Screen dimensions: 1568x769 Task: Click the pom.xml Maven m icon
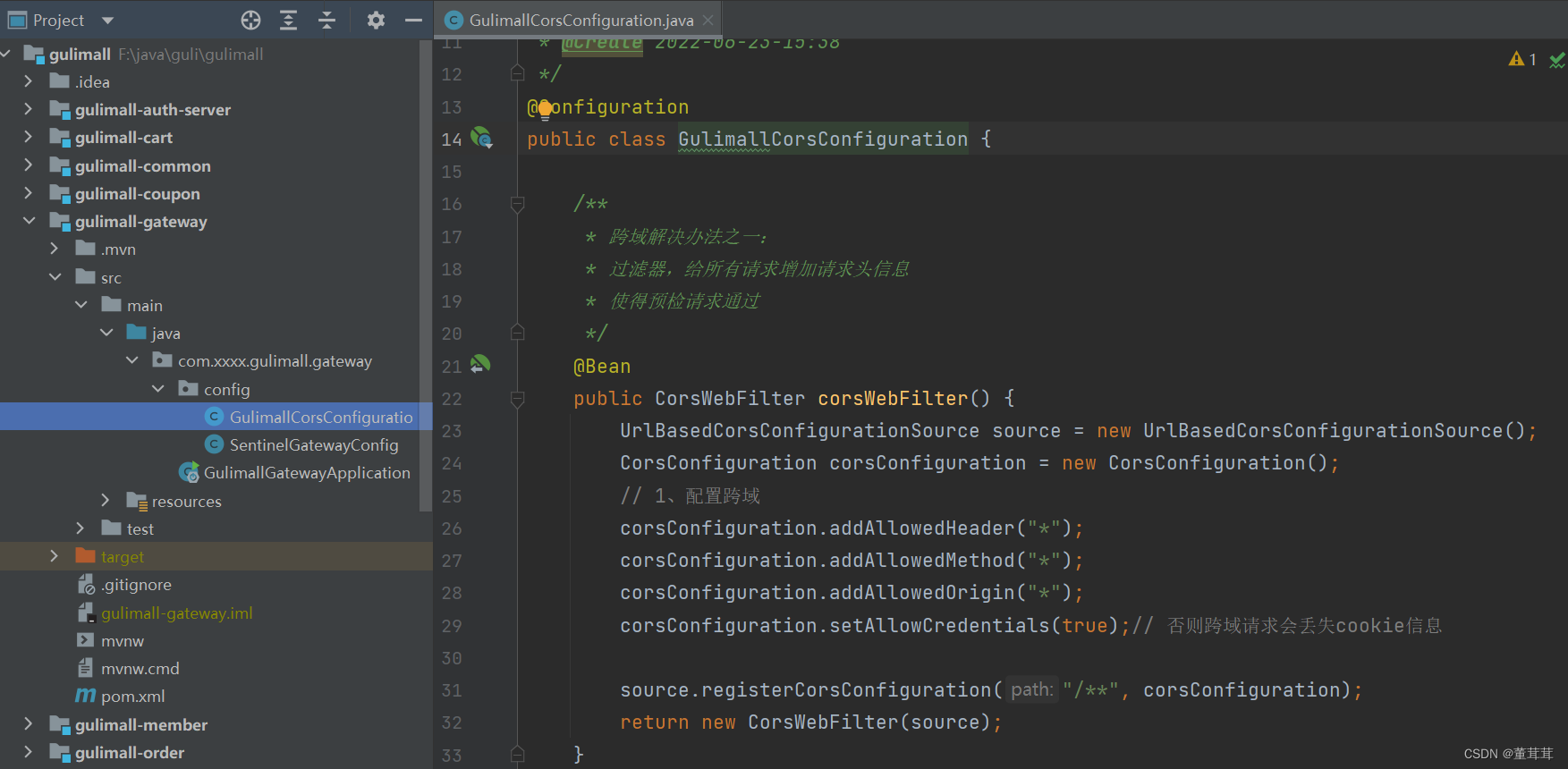pos(85,695)
